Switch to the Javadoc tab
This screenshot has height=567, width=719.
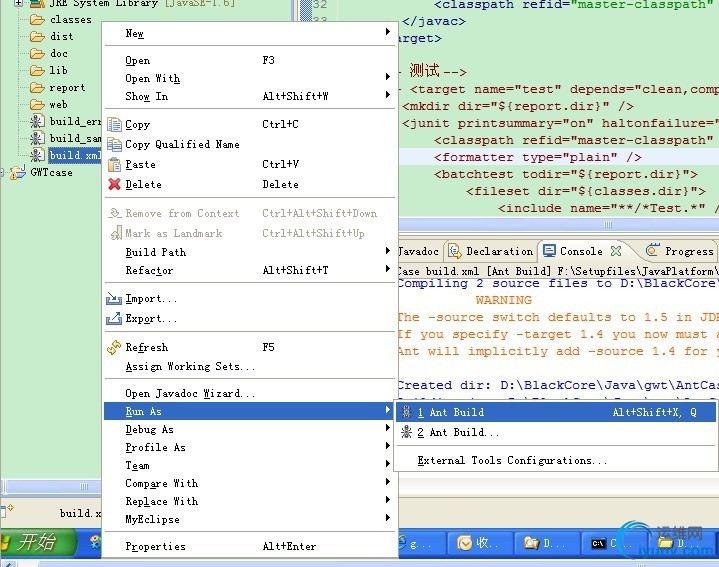coord(418,251)
